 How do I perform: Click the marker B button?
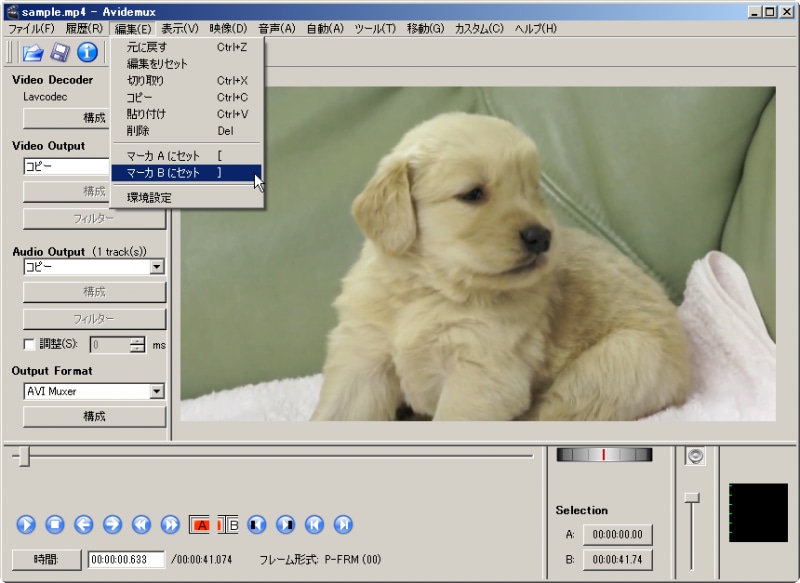click(x=229, y=524)
